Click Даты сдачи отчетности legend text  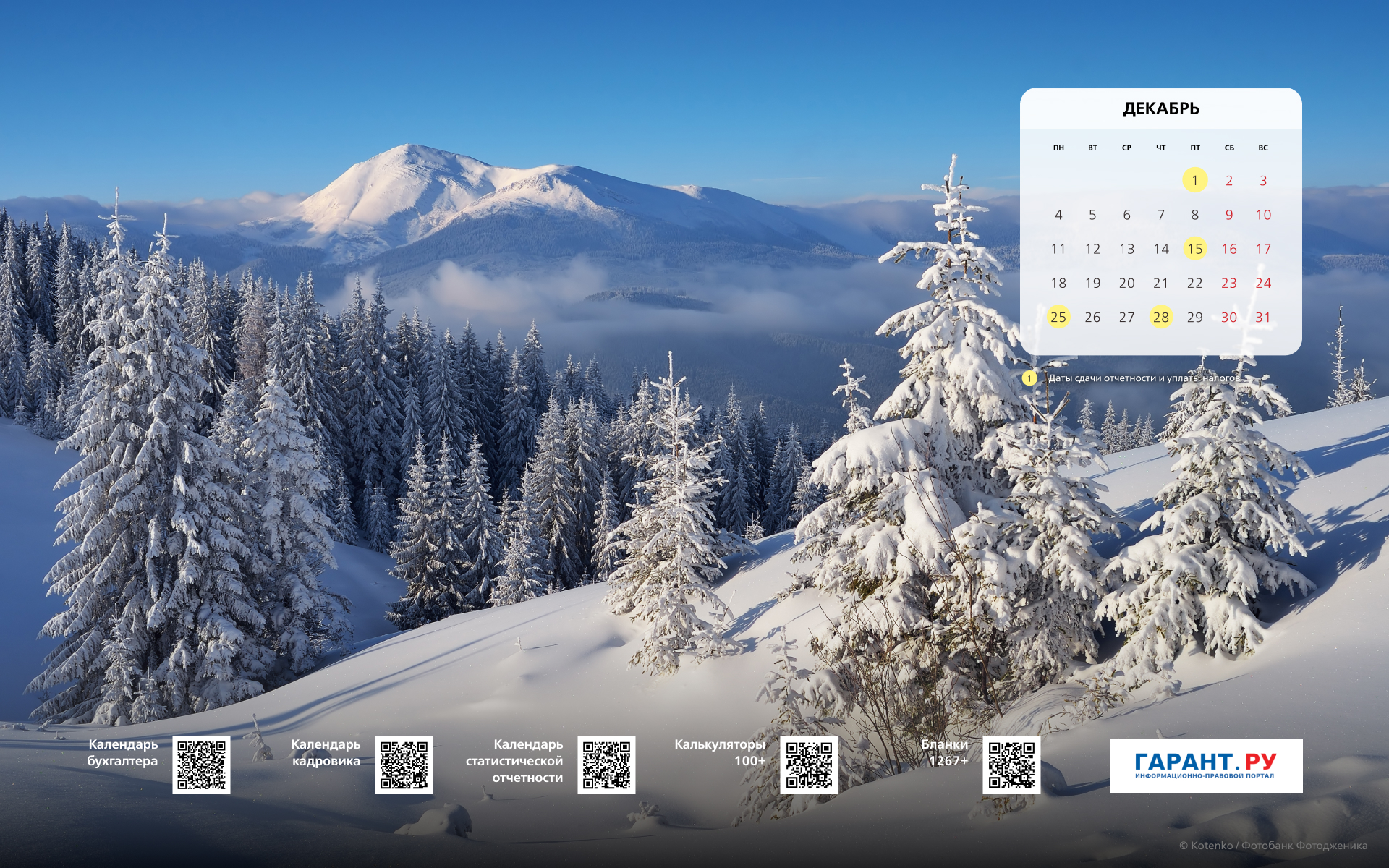pos(1144,378)
